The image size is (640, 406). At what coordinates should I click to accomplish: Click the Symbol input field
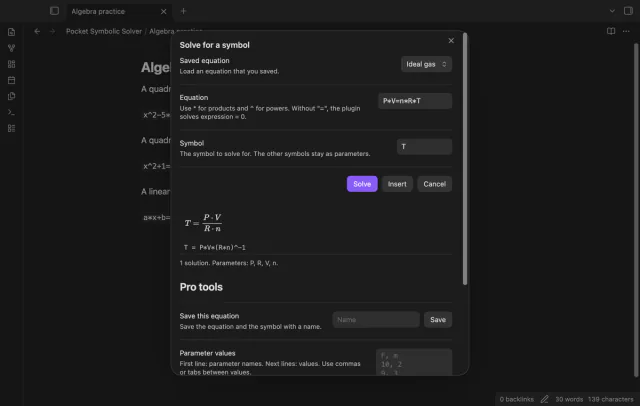point(424,146)
